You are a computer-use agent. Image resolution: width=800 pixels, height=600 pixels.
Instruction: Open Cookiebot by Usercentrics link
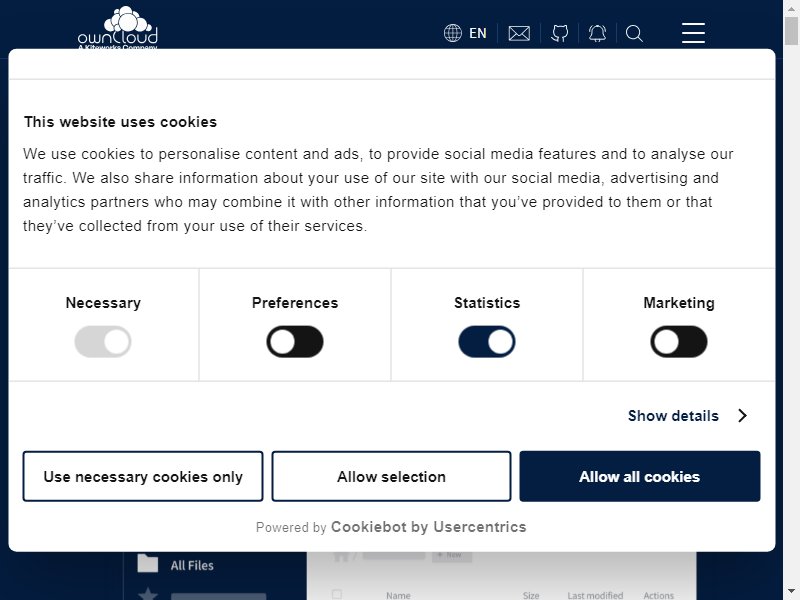(429, 527)
